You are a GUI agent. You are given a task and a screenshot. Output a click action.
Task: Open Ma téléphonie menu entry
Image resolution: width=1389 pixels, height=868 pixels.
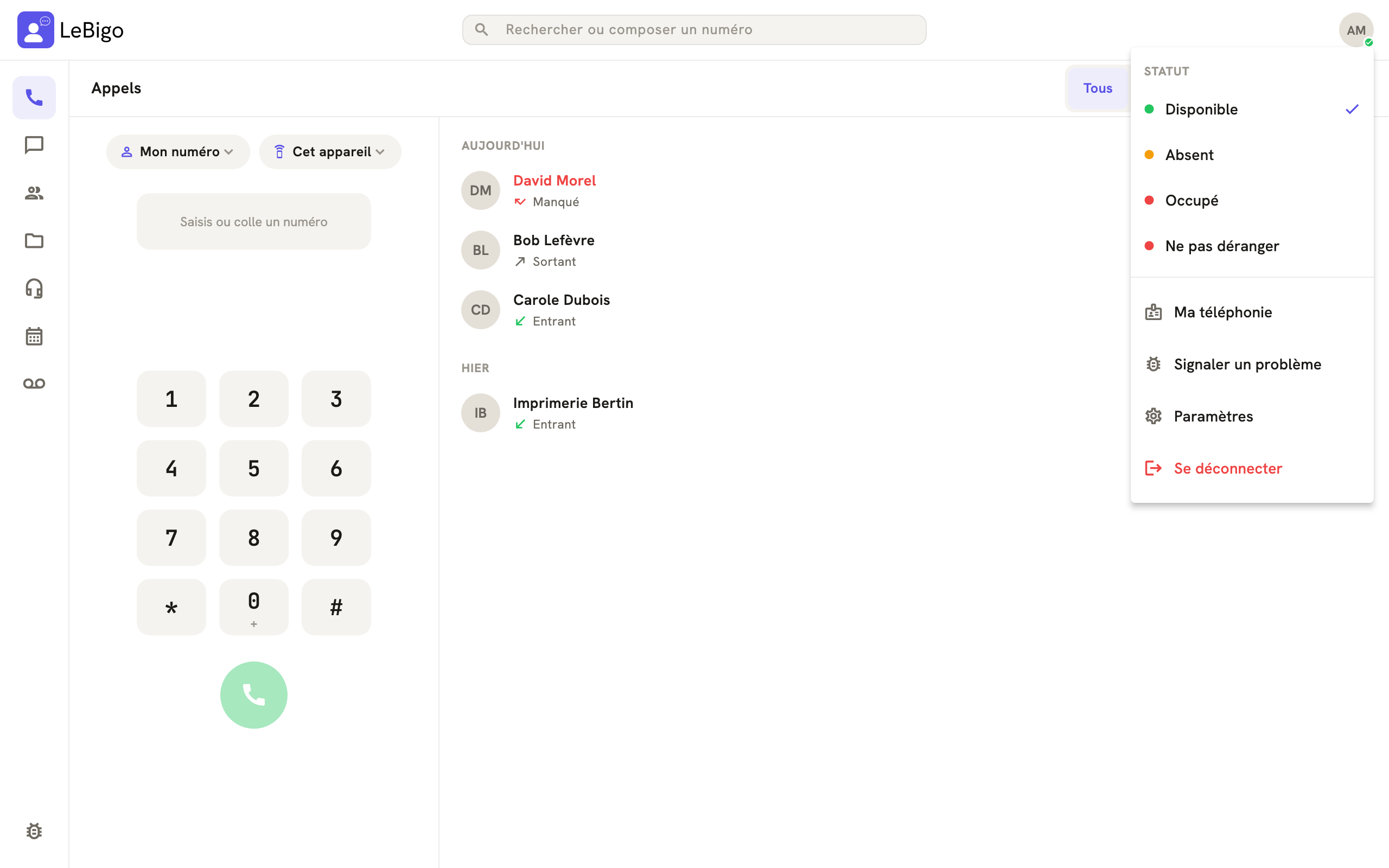point(1252,312)
